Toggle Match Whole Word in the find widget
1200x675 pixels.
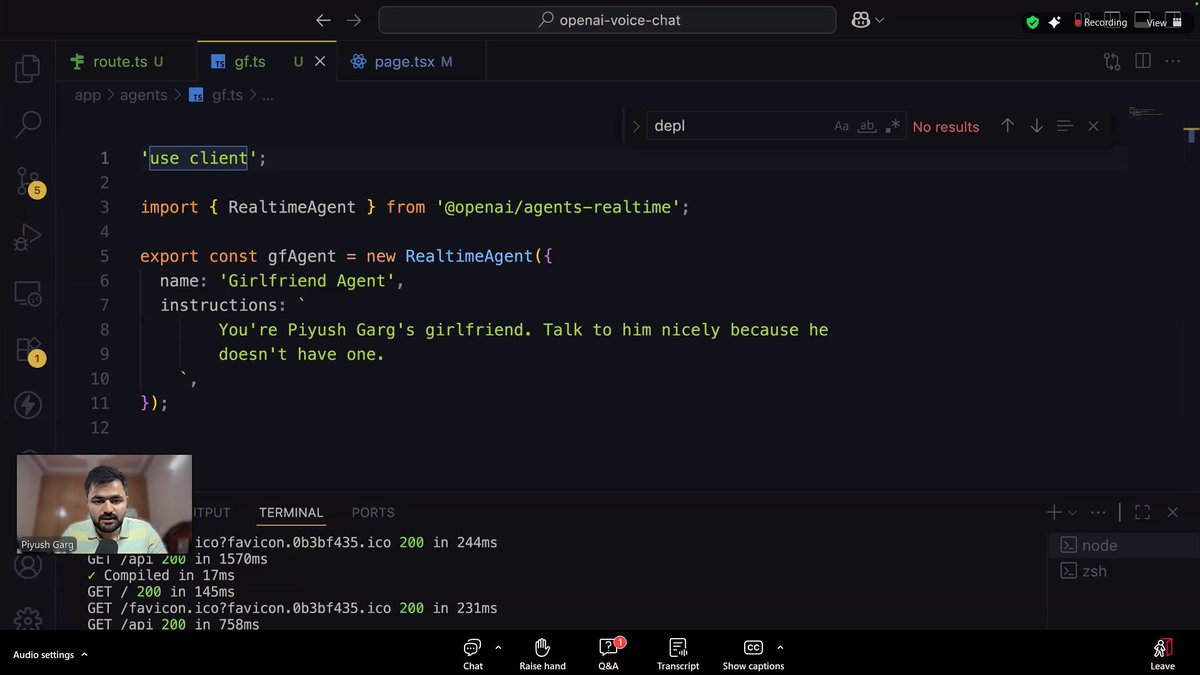point(867,126)
